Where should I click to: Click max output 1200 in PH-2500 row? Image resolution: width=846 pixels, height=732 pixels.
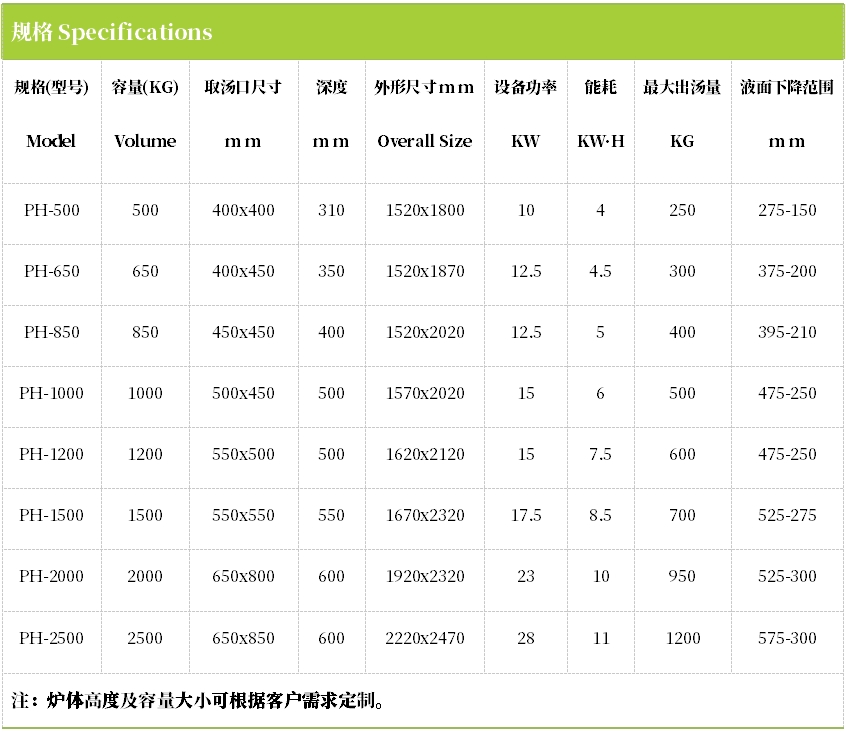(682, 638)
